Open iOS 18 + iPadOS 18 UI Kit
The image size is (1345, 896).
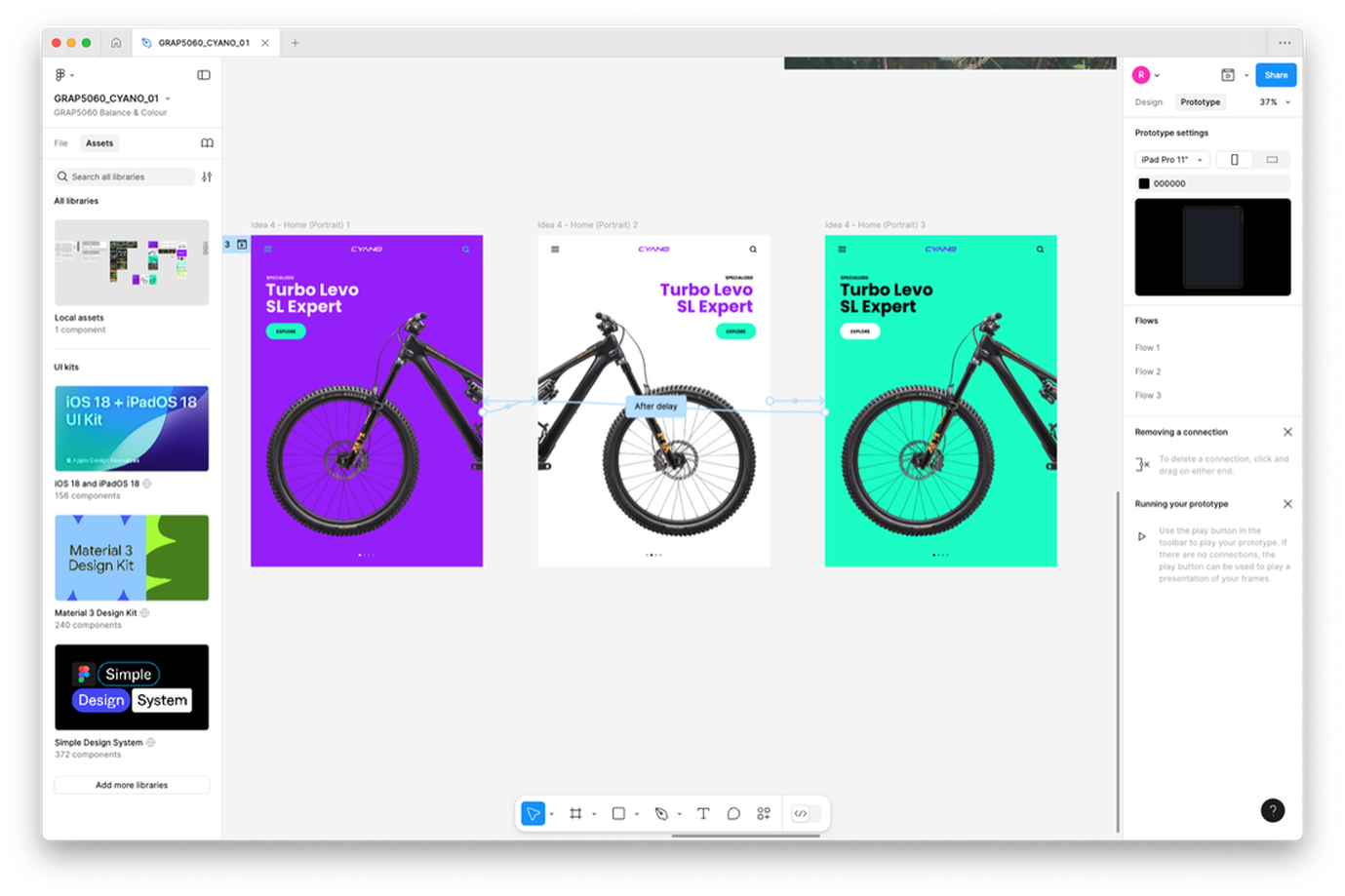coord(132,429)
